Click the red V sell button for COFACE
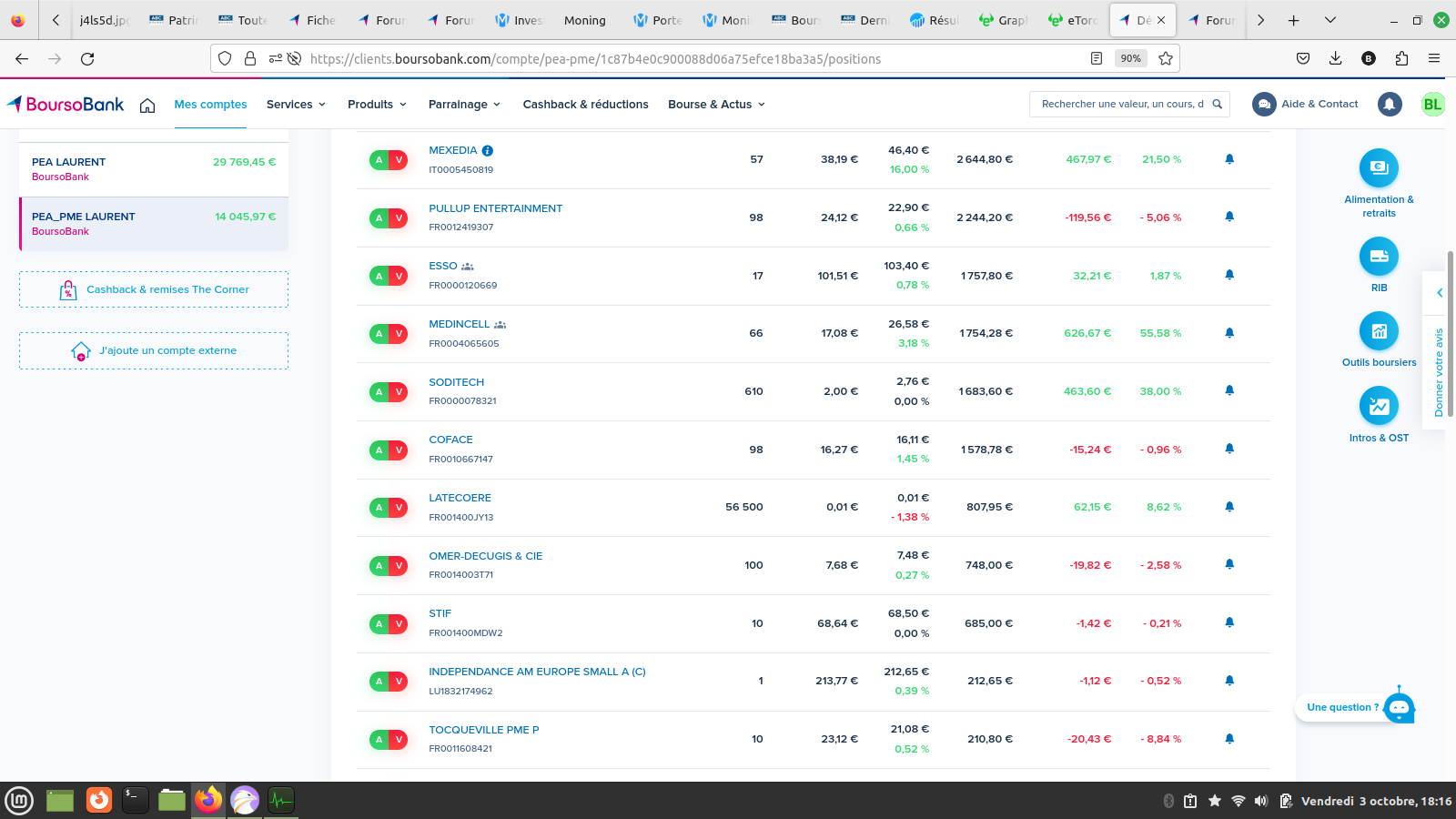The image size is (1456, 819). [x=399, y=450]
